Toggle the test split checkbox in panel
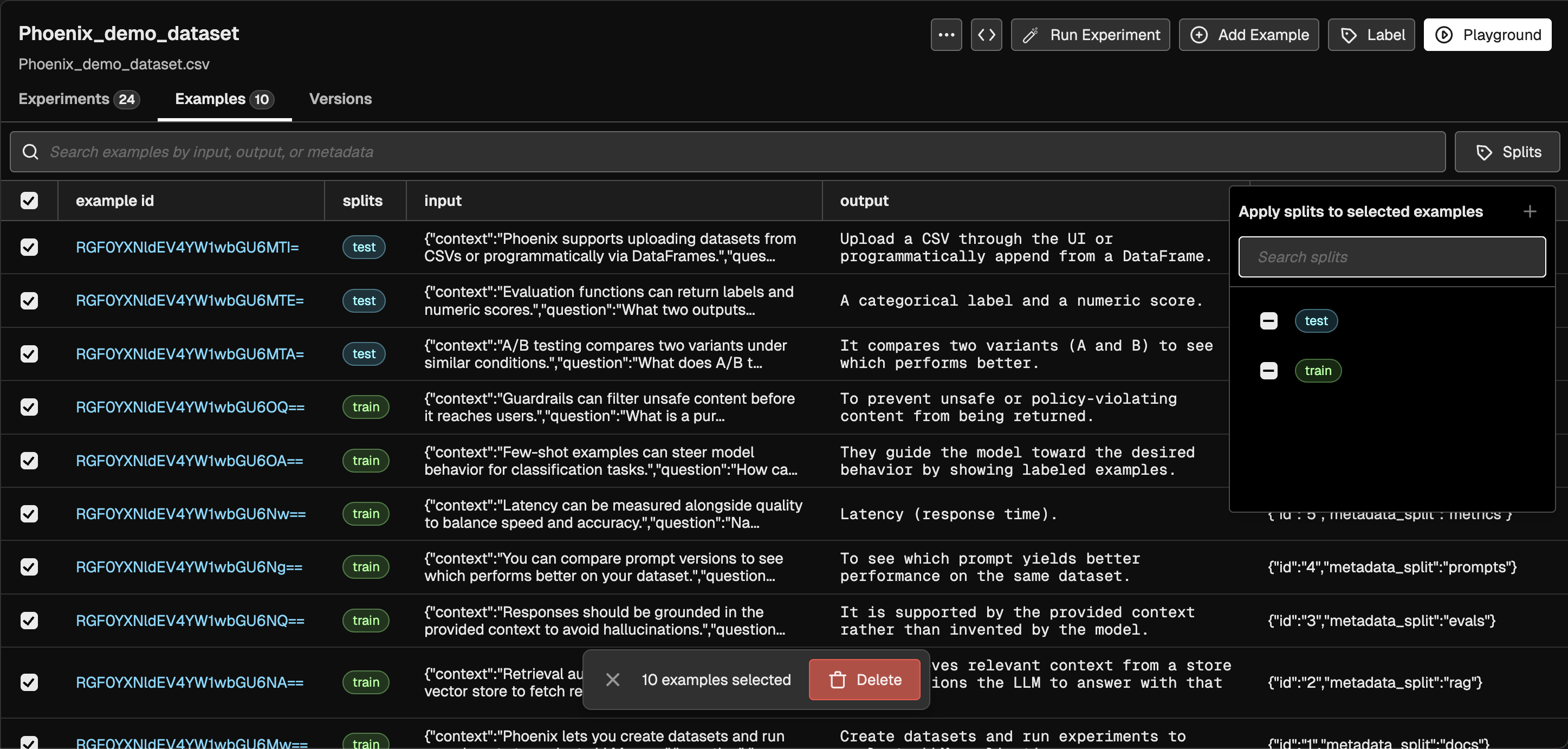The image size is (1568, 749). pos(1268,321)
